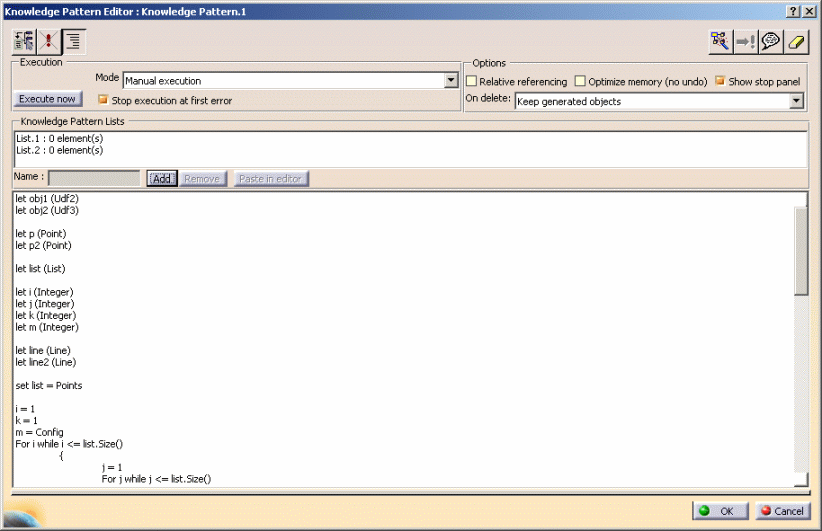Click the Add button next to Name
This screenshot has width=822, height=531.
pos(162,179)
